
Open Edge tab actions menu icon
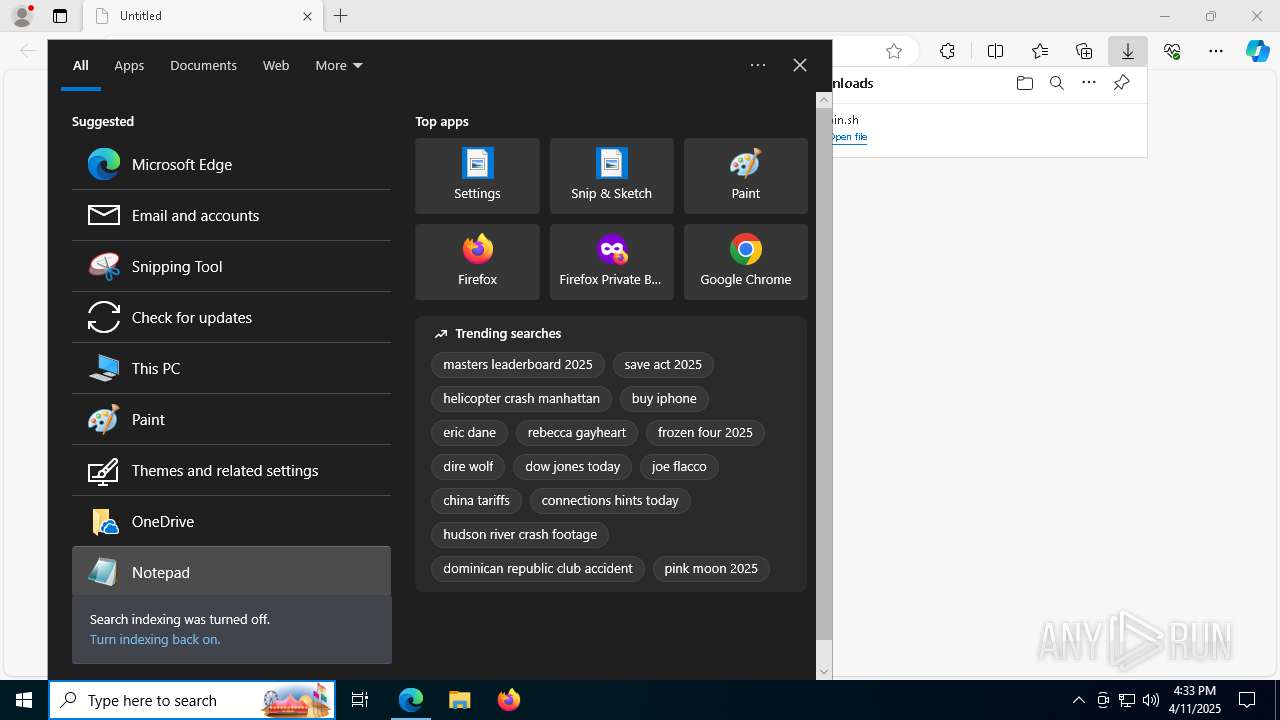coord(60,16)
